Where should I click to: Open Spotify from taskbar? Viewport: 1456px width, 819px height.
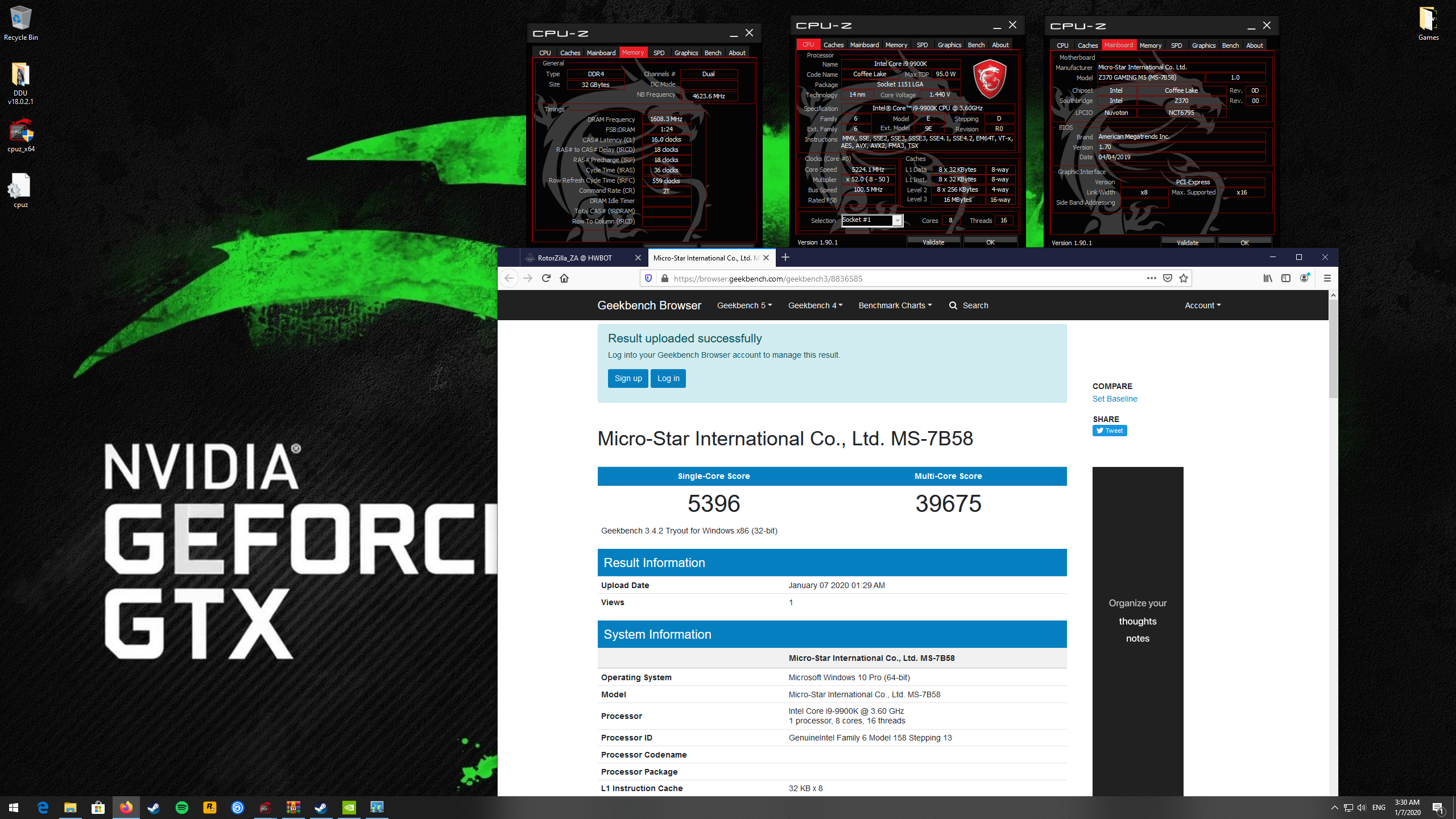tap(182, 807)
